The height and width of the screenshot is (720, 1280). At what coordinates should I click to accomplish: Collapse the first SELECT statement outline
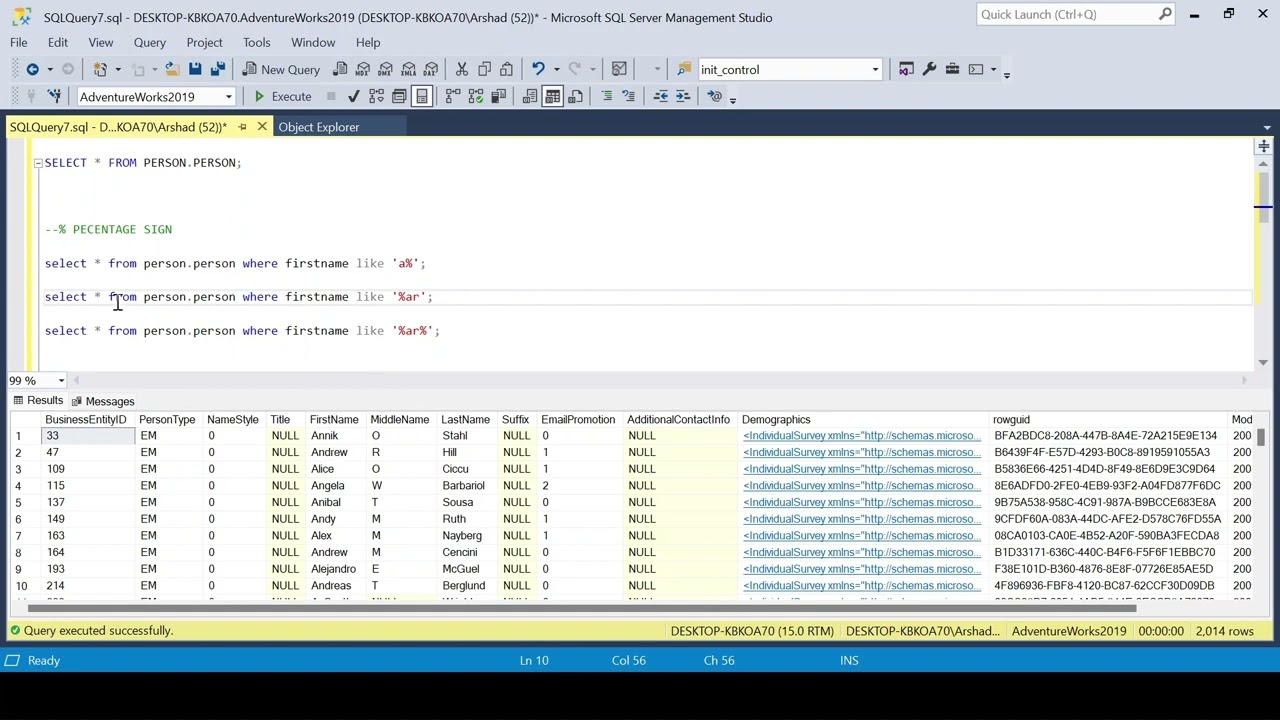[38, 163]
